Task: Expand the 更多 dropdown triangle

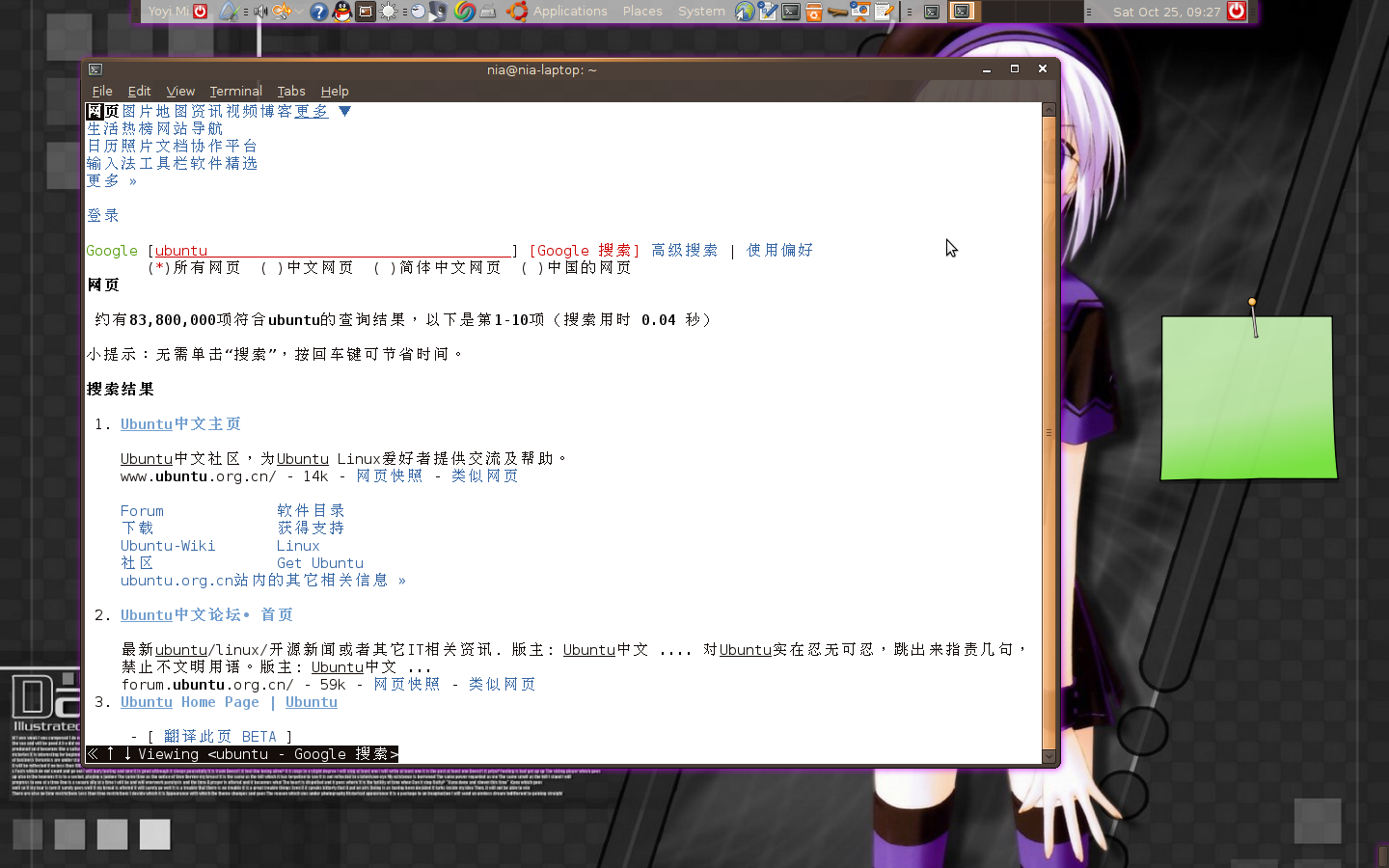Action: pyautogui.click(x=344, y=111)
